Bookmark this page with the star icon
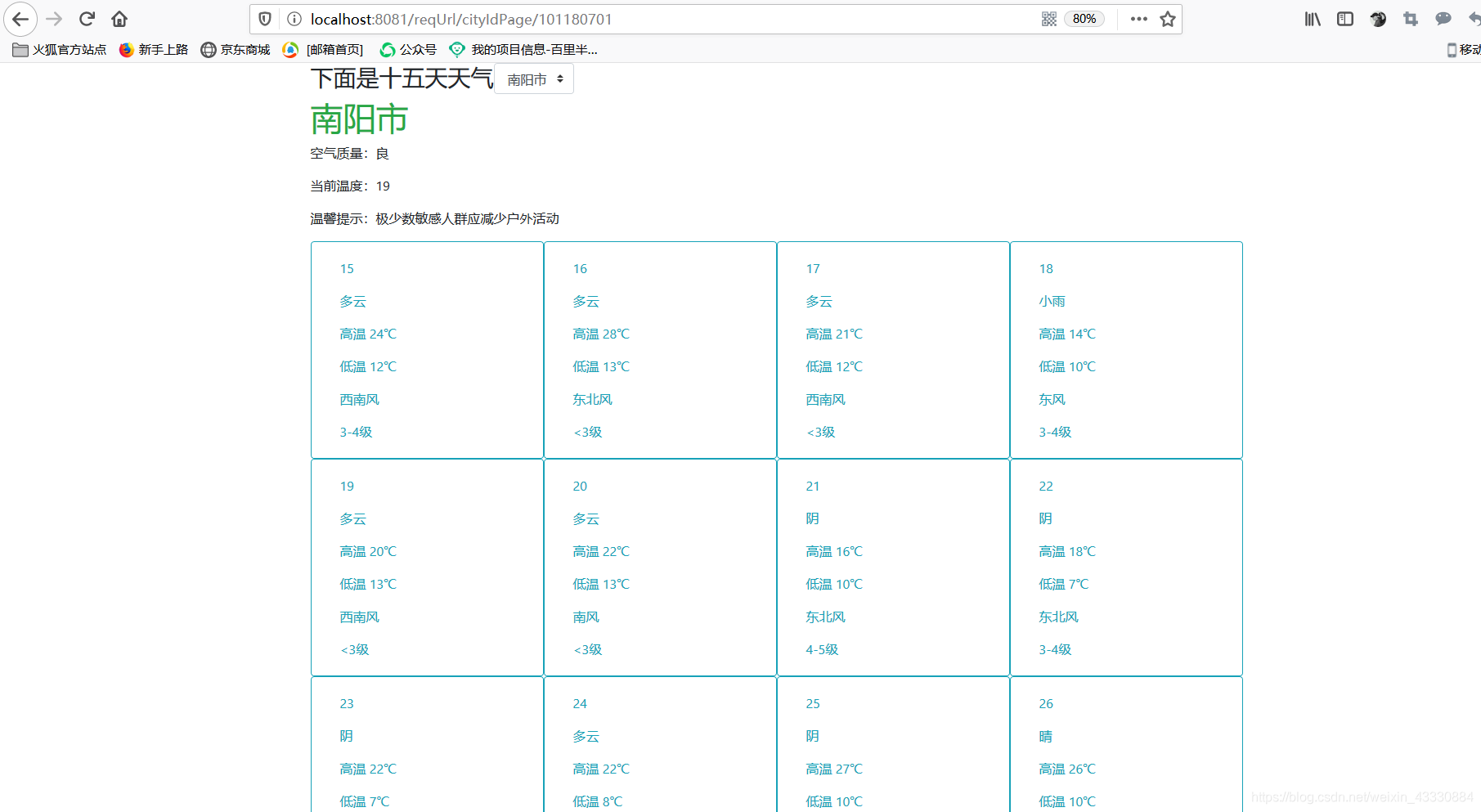 coord(1168,19)
